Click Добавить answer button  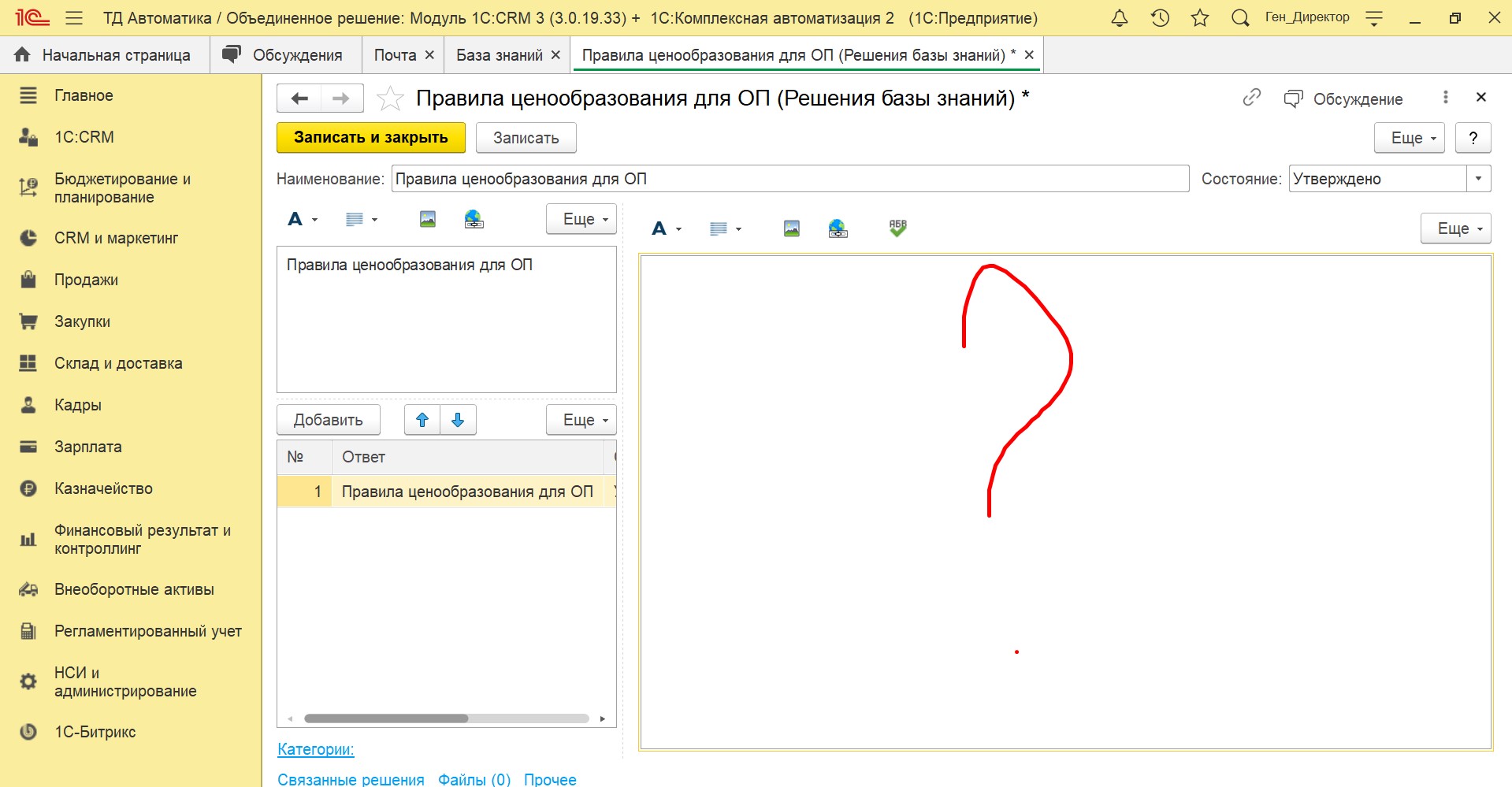point(329,420)
